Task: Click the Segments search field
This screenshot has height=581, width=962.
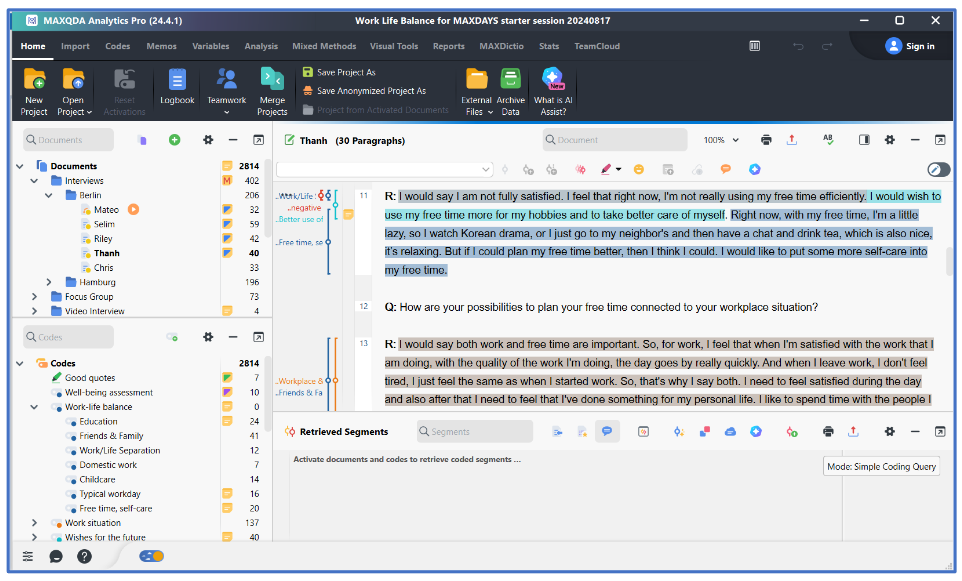Action: point(475,432)
